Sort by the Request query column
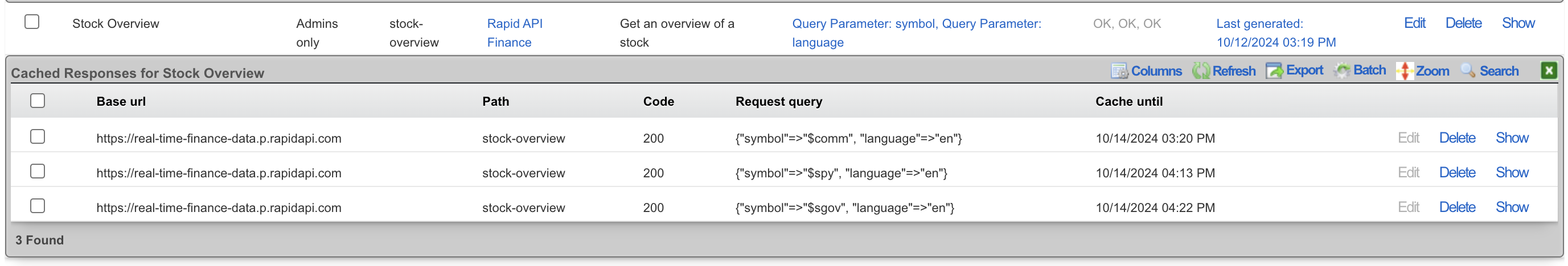Screen dimensions: 1568x266 (x=778, y=101)
